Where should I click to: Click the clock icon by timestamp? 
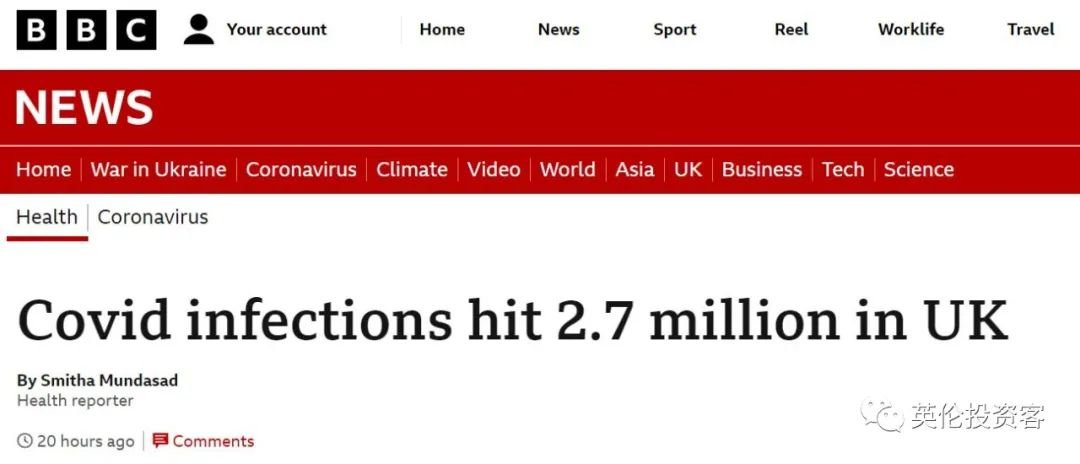pos(25,441)
